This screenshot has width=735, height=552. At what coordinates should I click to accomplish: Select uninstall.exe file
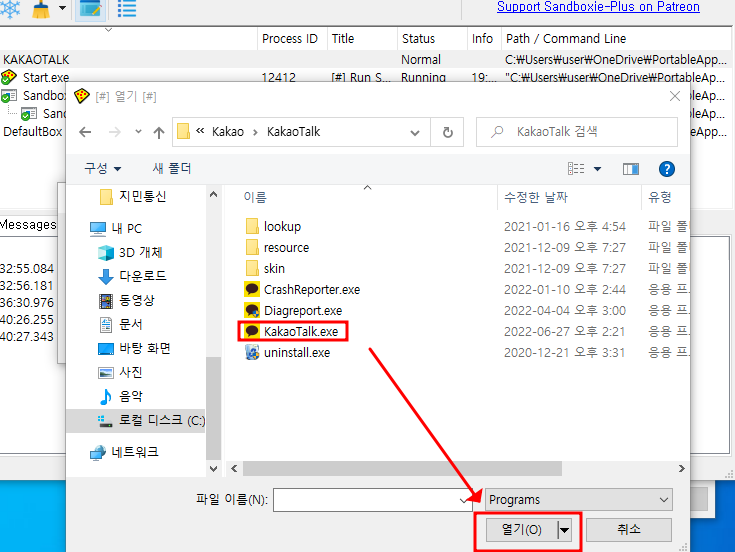click(287, 352)
